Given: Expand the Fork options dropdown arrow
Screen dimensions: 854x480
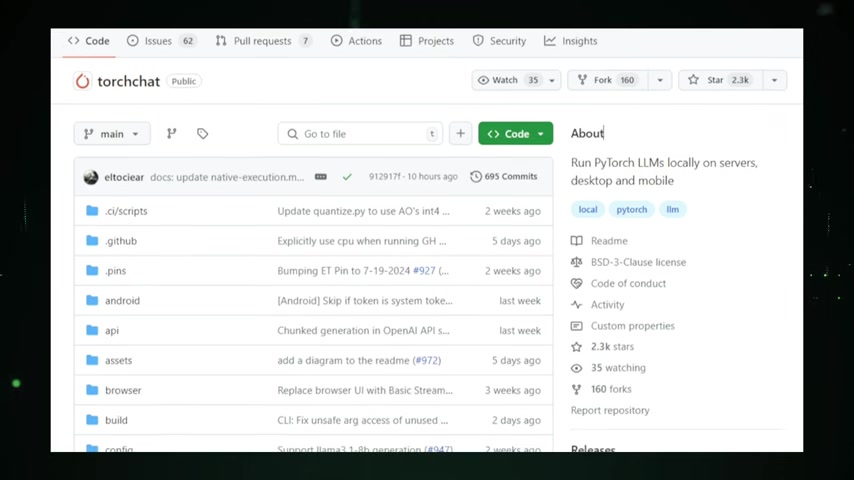Looking at the screenshot, I should 660,80.
